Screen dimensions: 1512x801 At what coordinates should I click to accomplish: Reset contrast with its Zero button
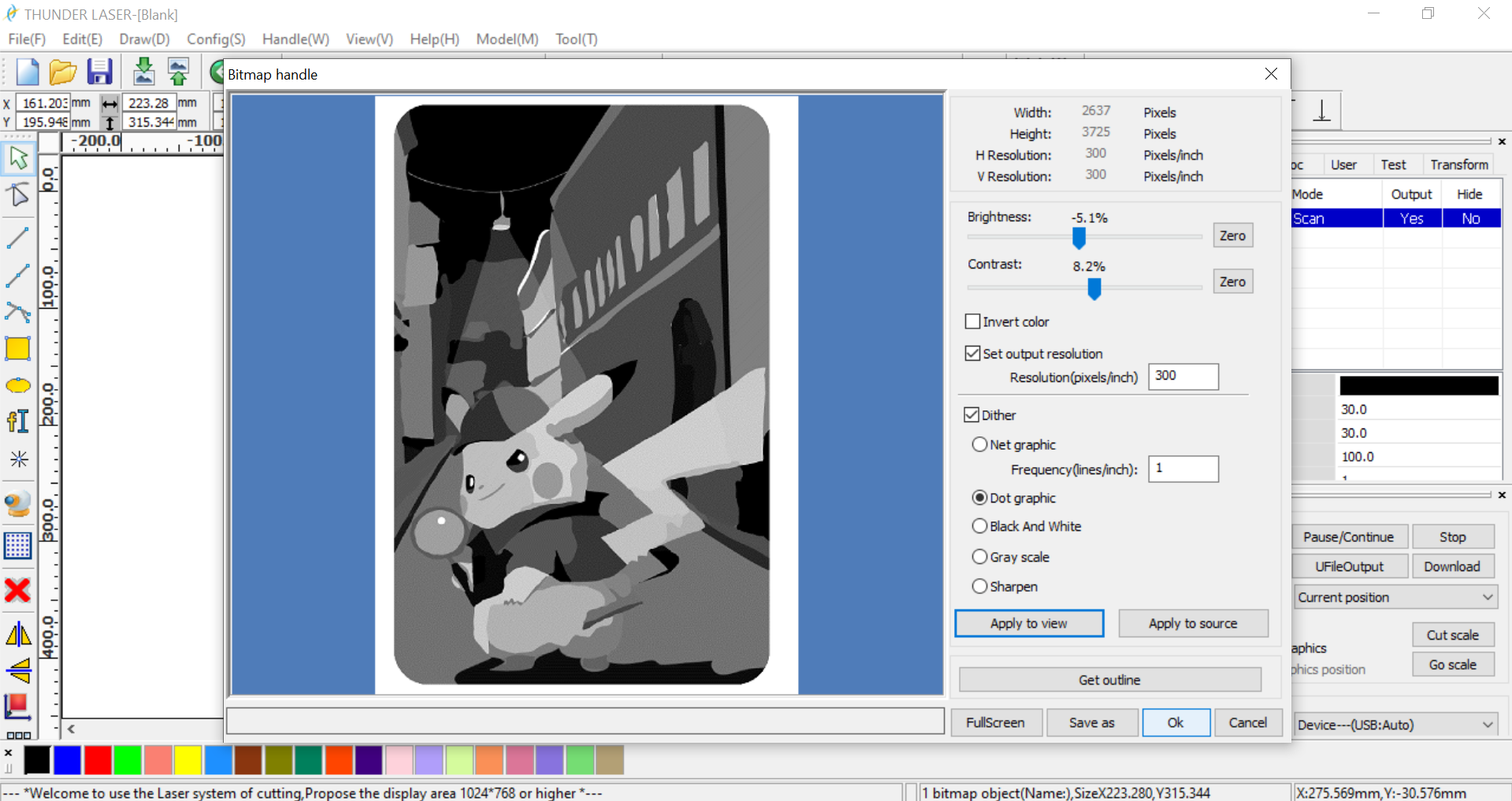pos(1232,281)
